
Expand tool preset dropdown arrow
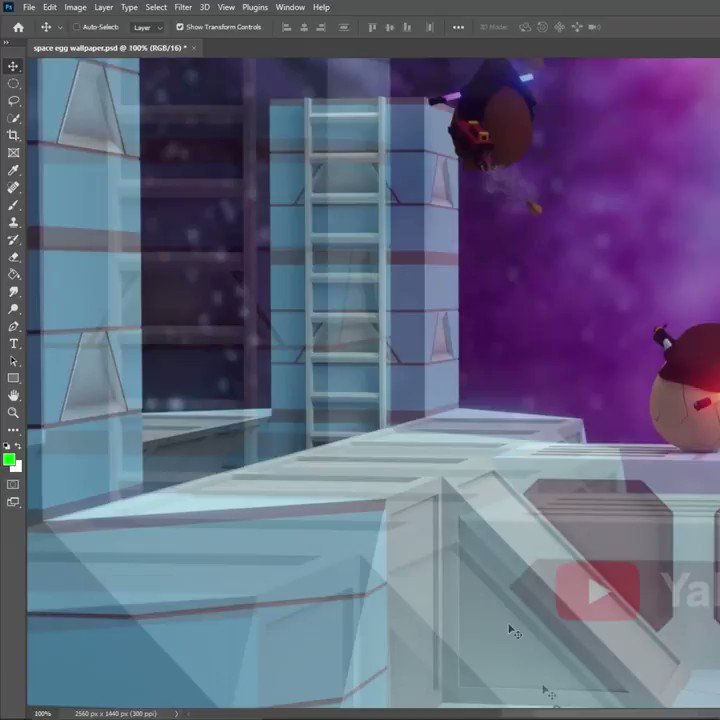(x=60, y=28)
